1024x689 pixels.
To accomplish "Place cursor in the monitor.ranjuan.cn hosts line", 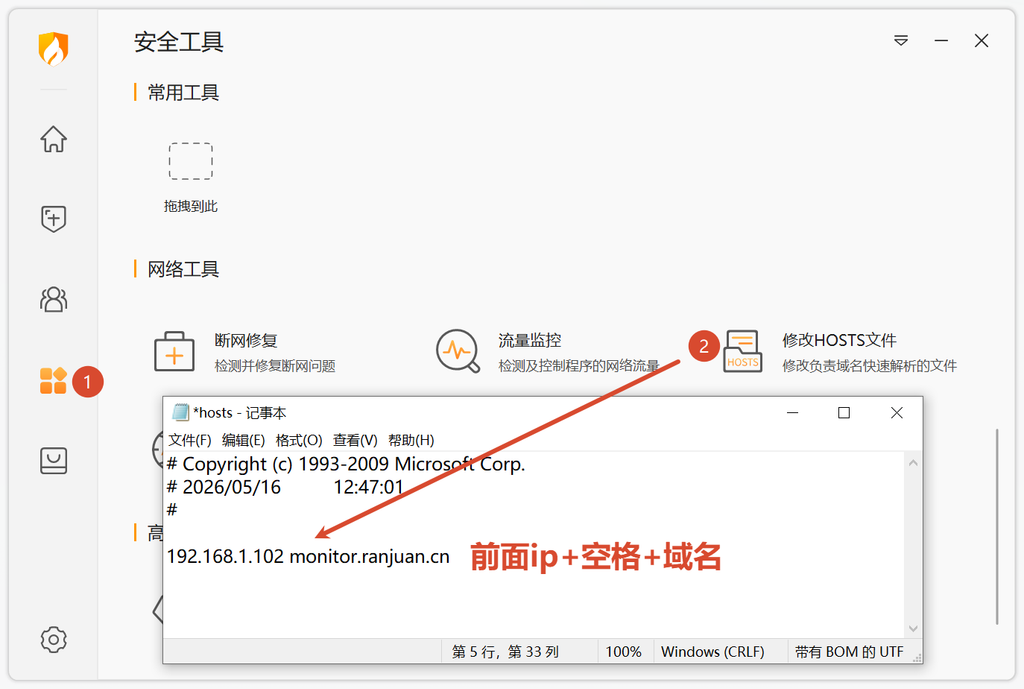I will [308, 556].
